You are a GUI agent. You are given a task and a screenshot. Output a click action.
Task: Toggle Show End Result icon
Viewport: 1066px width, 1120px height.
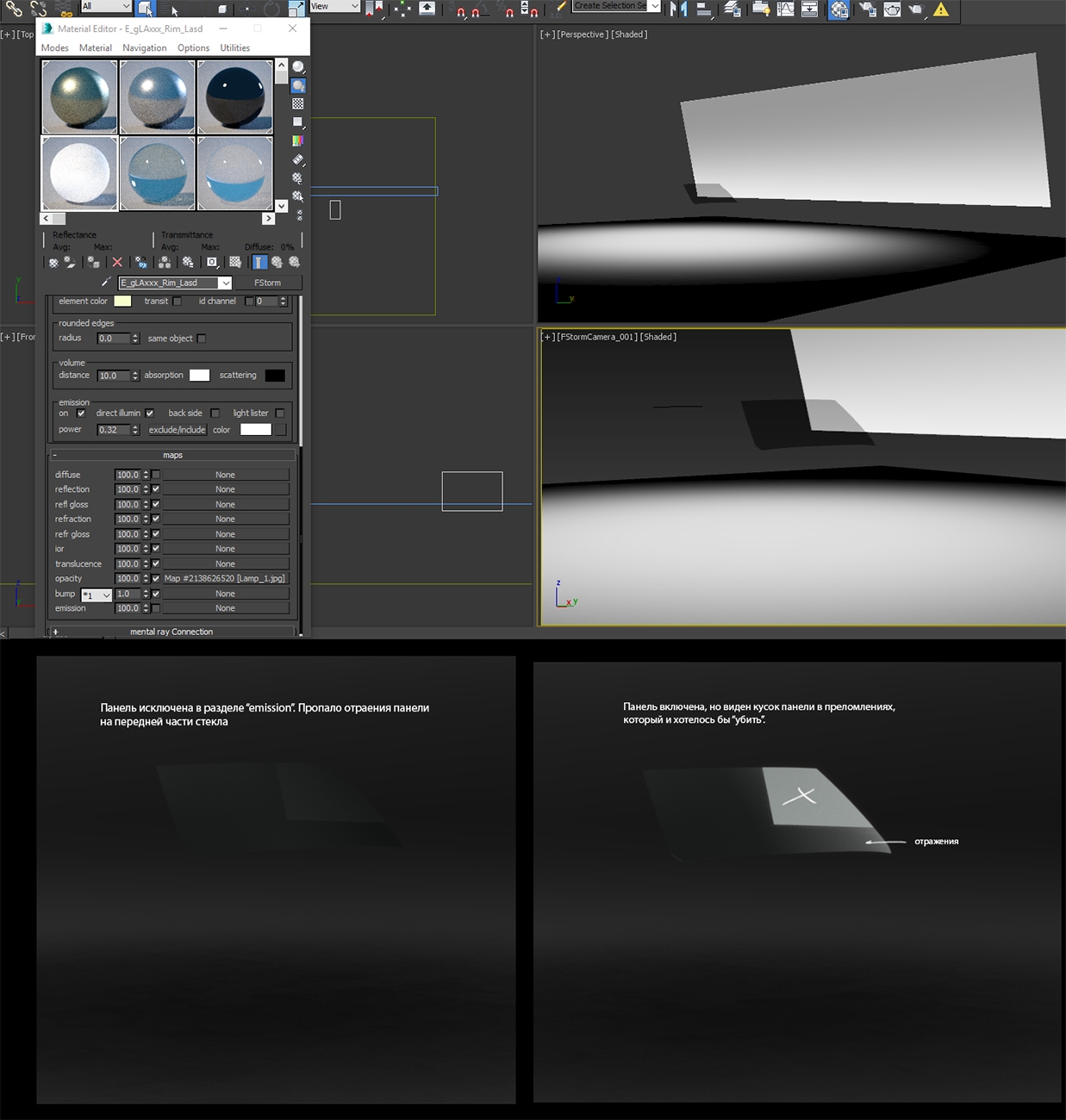coord(259,262)
